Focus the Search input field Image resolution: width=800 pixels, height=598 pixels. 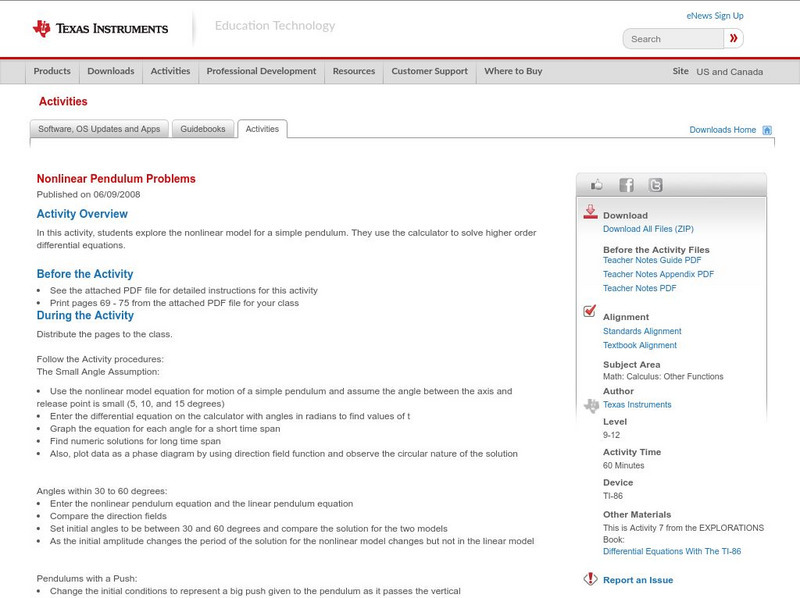[673, 39]
